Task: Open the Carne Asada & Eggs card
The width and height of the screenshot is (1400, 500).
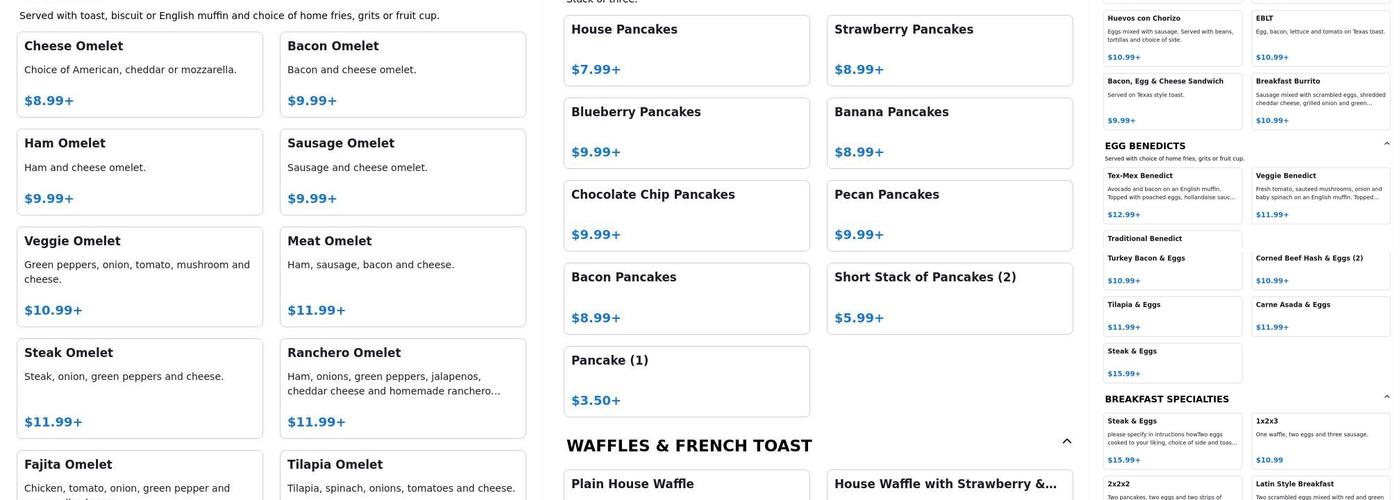Action: [1321, 315]
